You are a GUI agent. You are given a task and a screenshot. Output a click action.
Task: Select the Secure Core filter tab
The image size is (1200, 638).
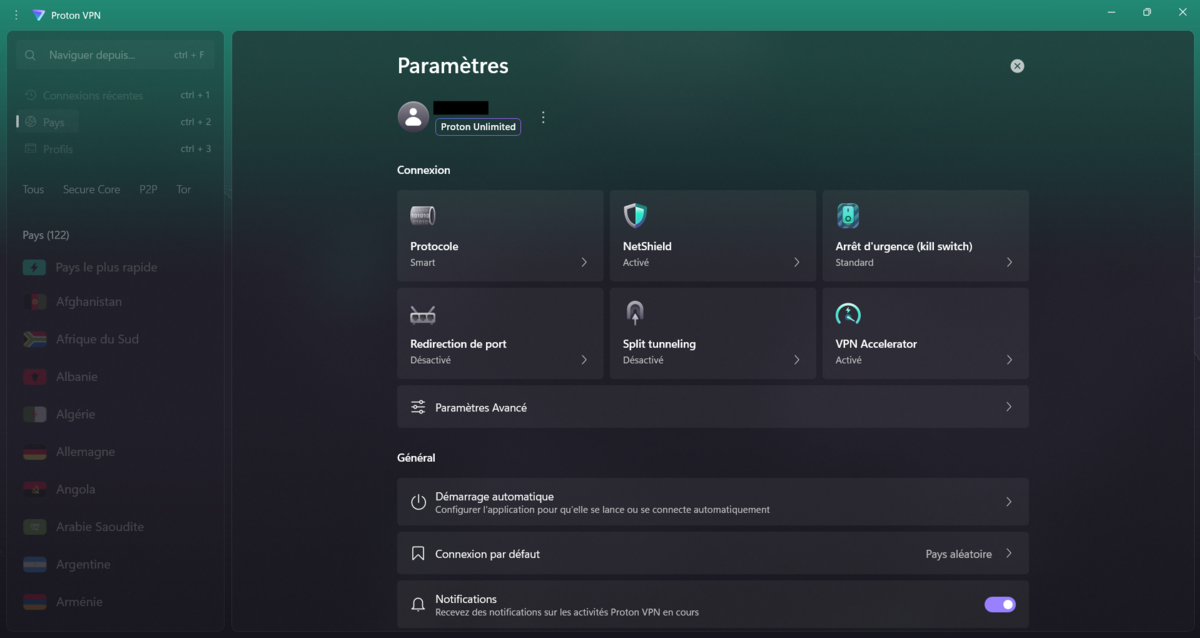point(92,189)
